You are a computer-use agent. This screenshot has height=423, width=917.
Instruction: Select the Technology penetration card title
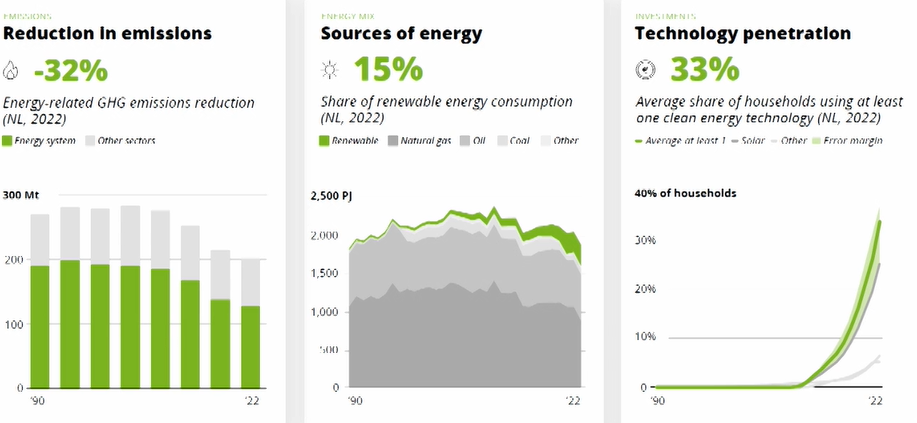[x=743, y=34]
